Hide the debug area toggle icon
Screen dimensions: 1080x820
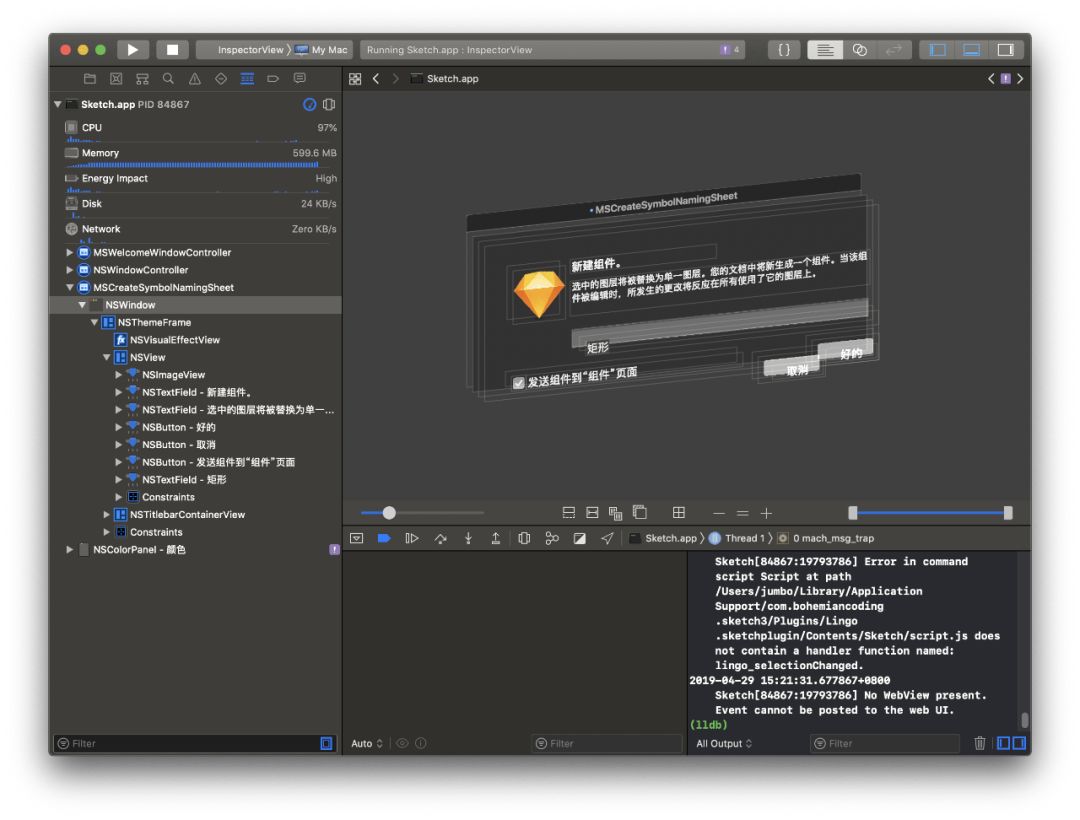(356, 538)
